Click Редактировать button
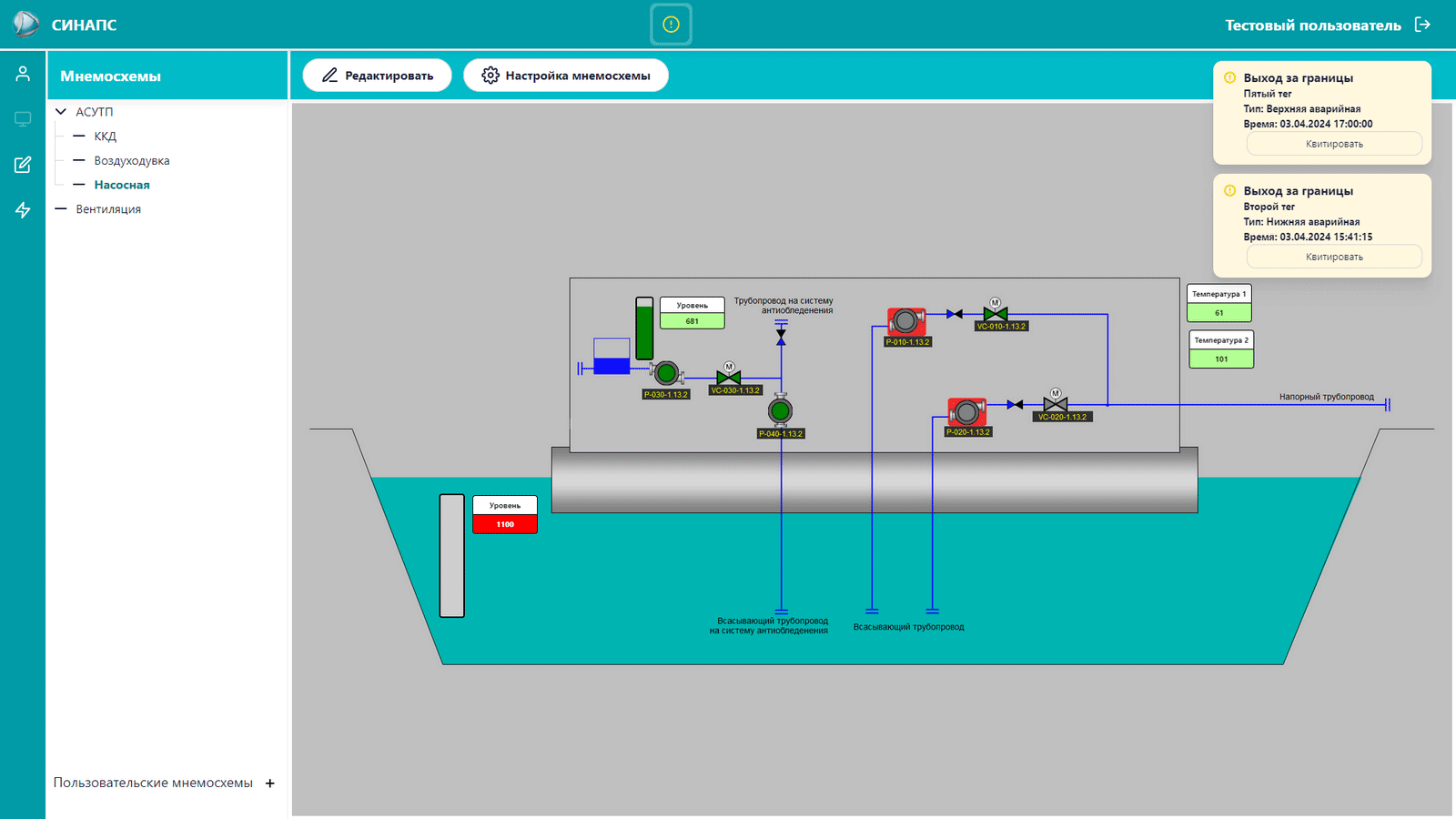 pyautogui.click(x=378, y=76)
